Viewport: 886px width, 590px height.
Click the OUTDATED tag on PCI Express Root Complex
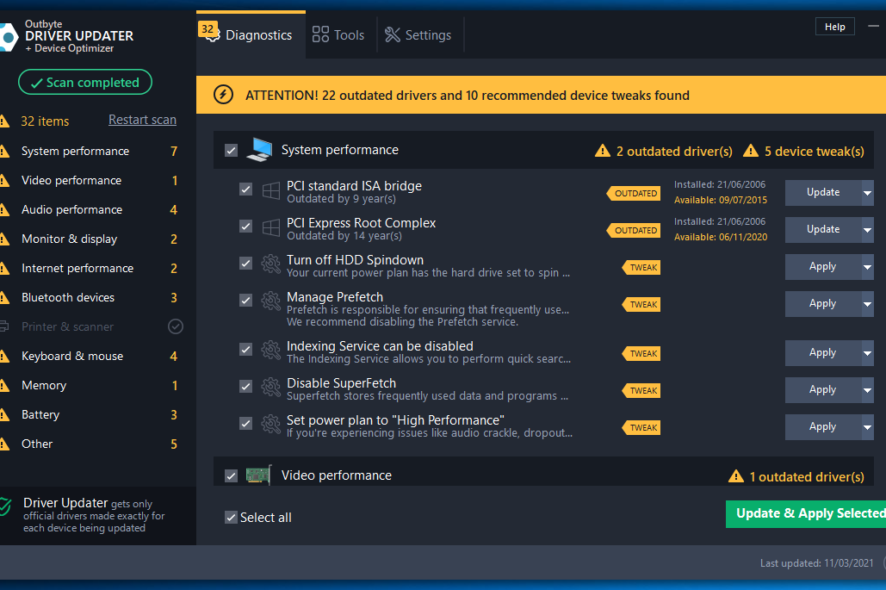[x=633, y=231]
